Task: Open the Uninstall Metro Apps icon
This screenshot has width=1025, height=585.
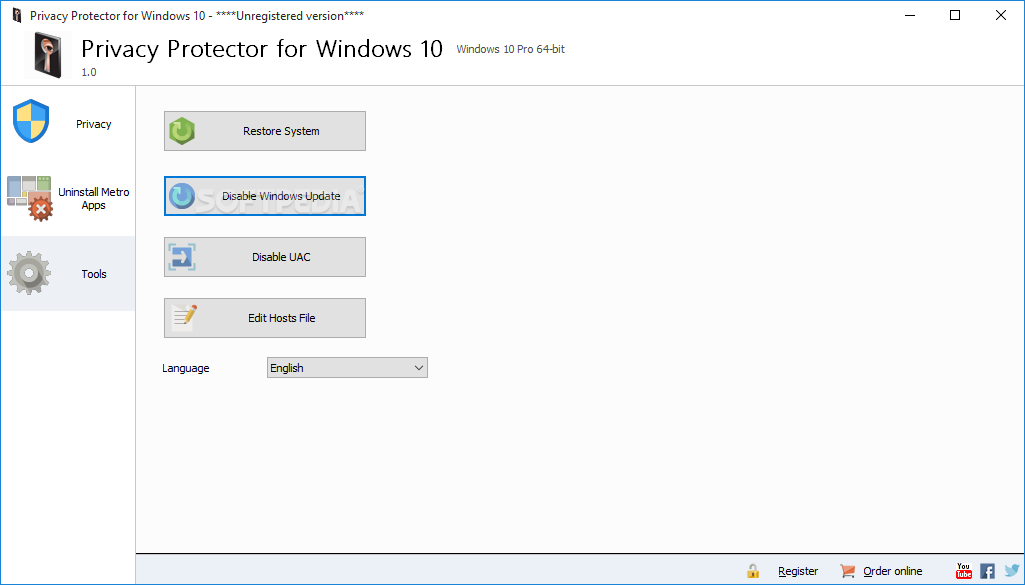Action: click(x=30, y=198)
